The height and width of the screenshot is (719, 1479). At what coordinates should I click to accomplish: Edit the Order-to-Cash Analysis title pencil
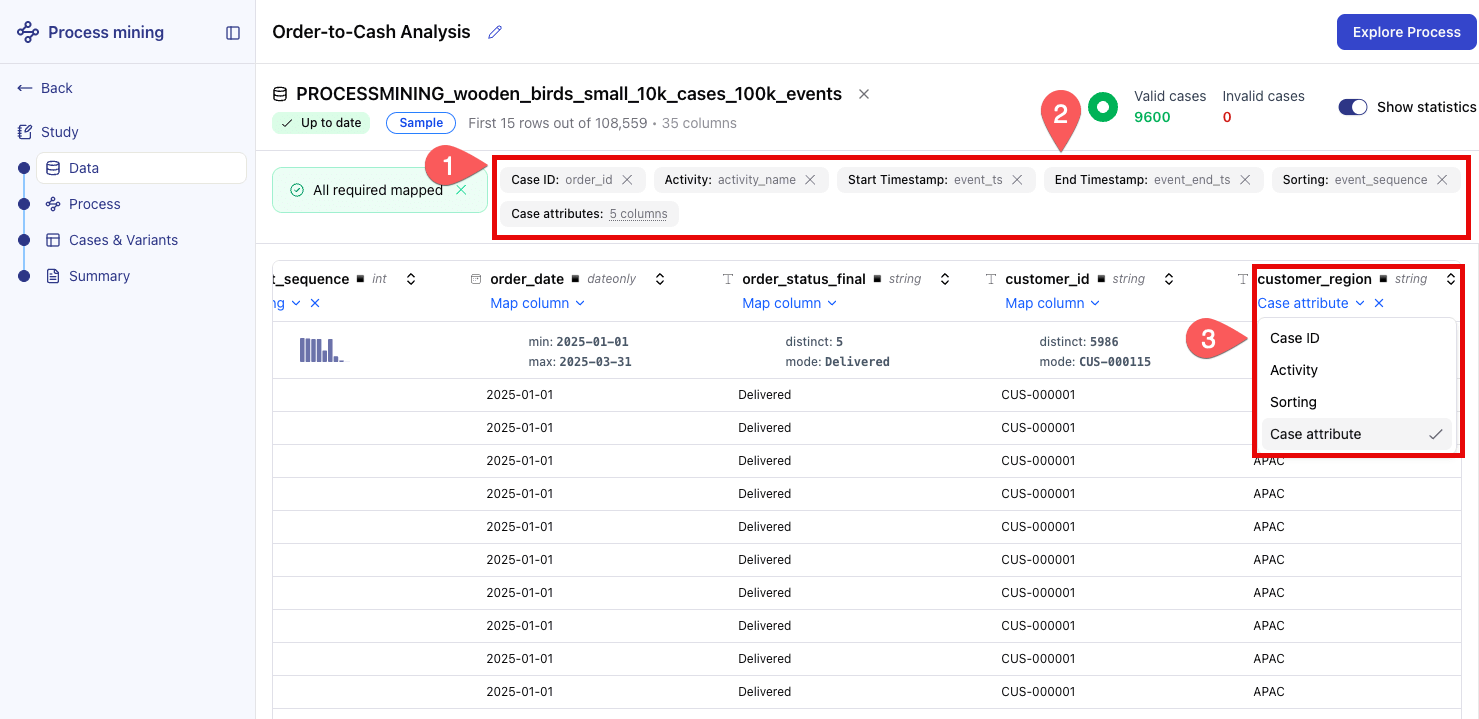click(494, 32)
